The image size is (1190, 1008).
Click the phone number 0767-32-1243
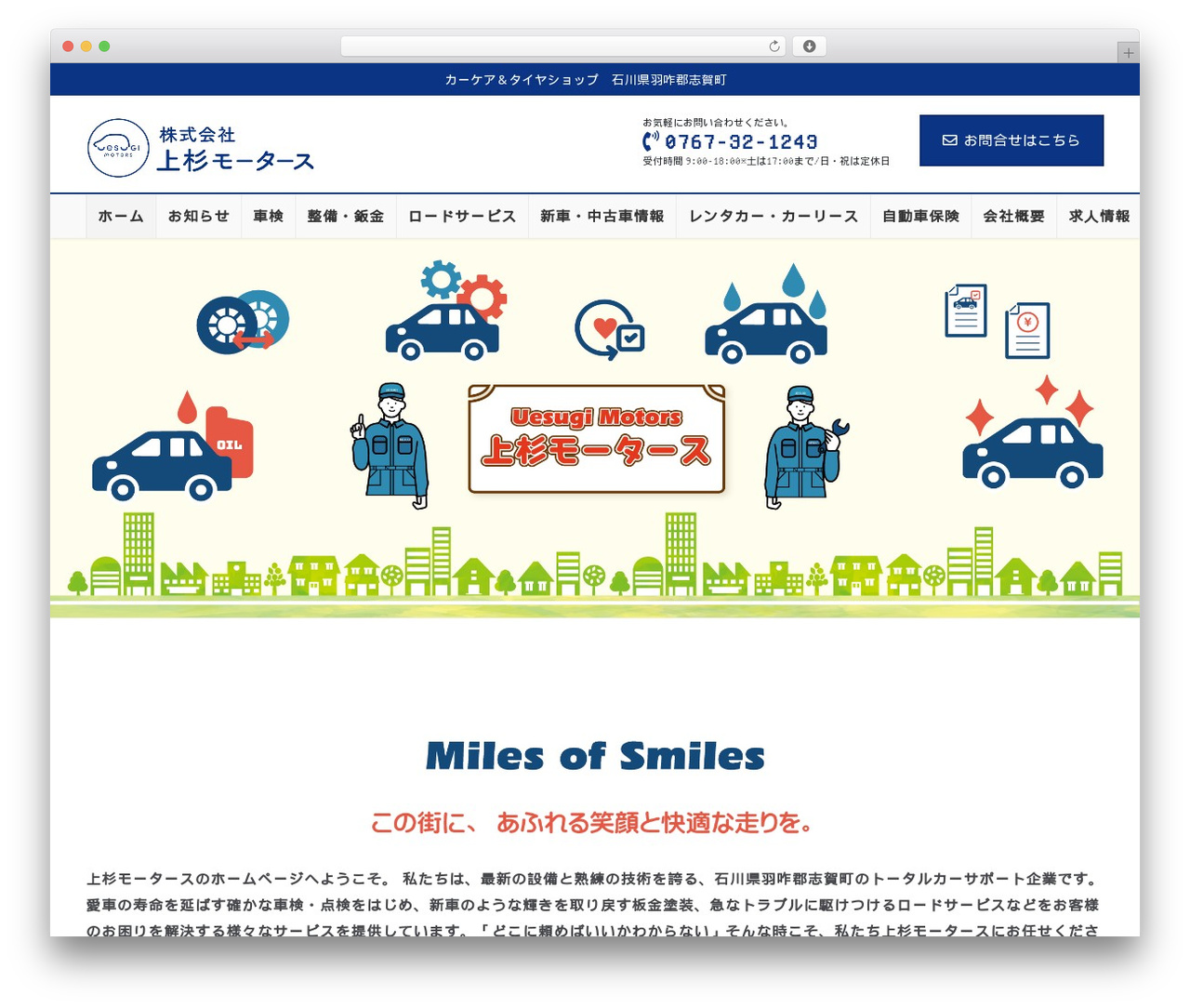pos(741,141)
